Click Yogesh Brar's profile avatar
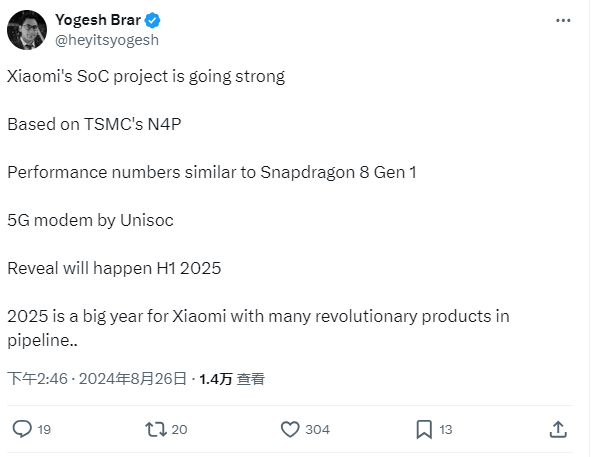 27,30
